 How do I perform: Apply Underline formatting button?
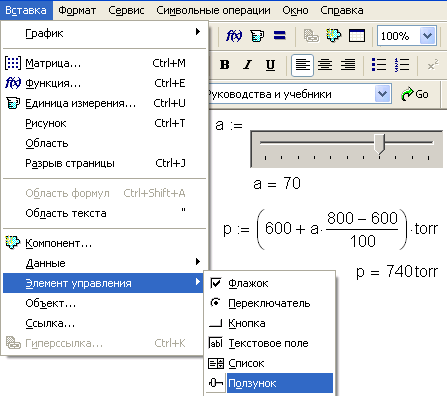270,65
